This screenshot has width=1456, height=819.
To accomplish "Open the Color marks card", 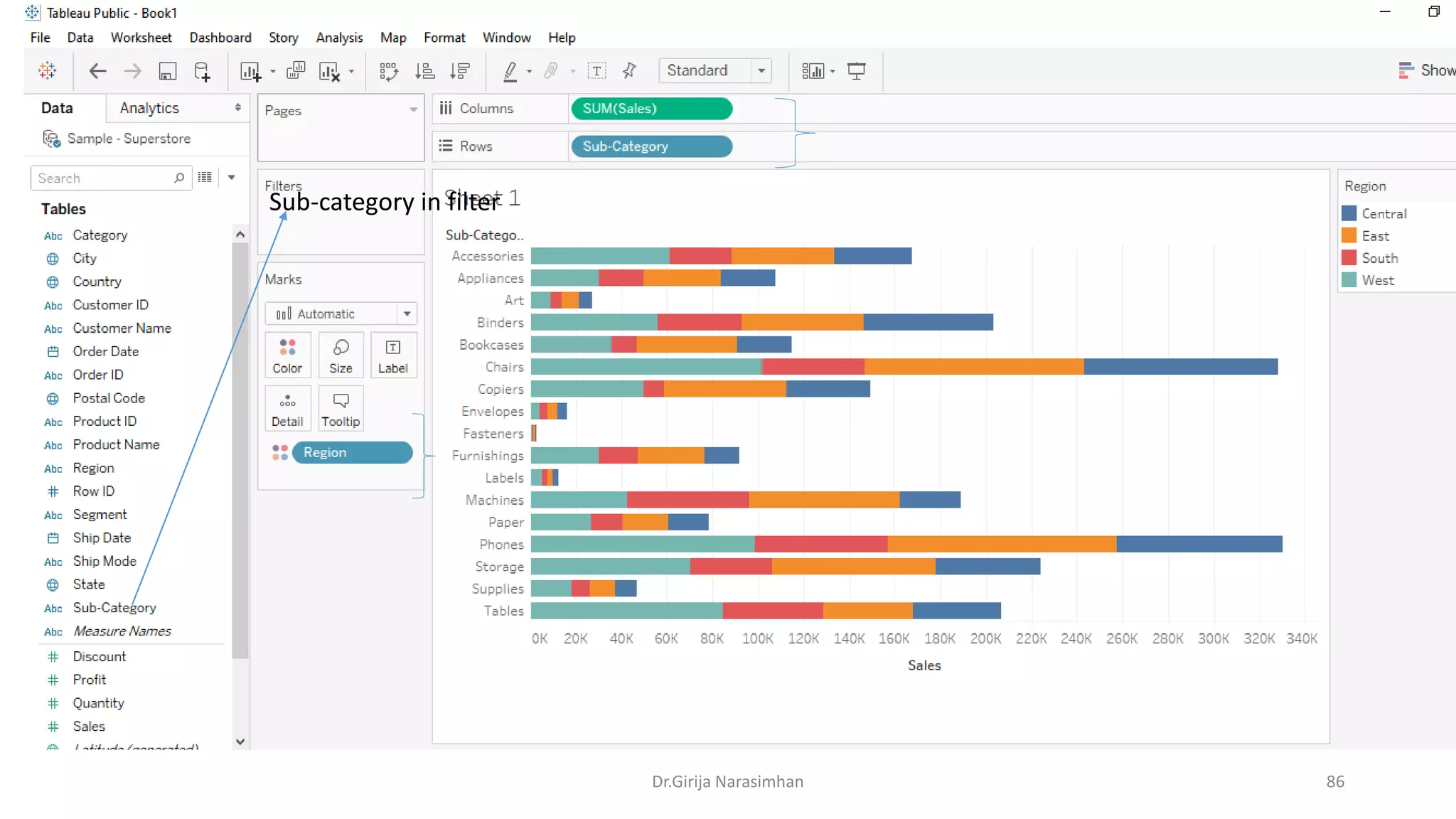I will point(287,355).
